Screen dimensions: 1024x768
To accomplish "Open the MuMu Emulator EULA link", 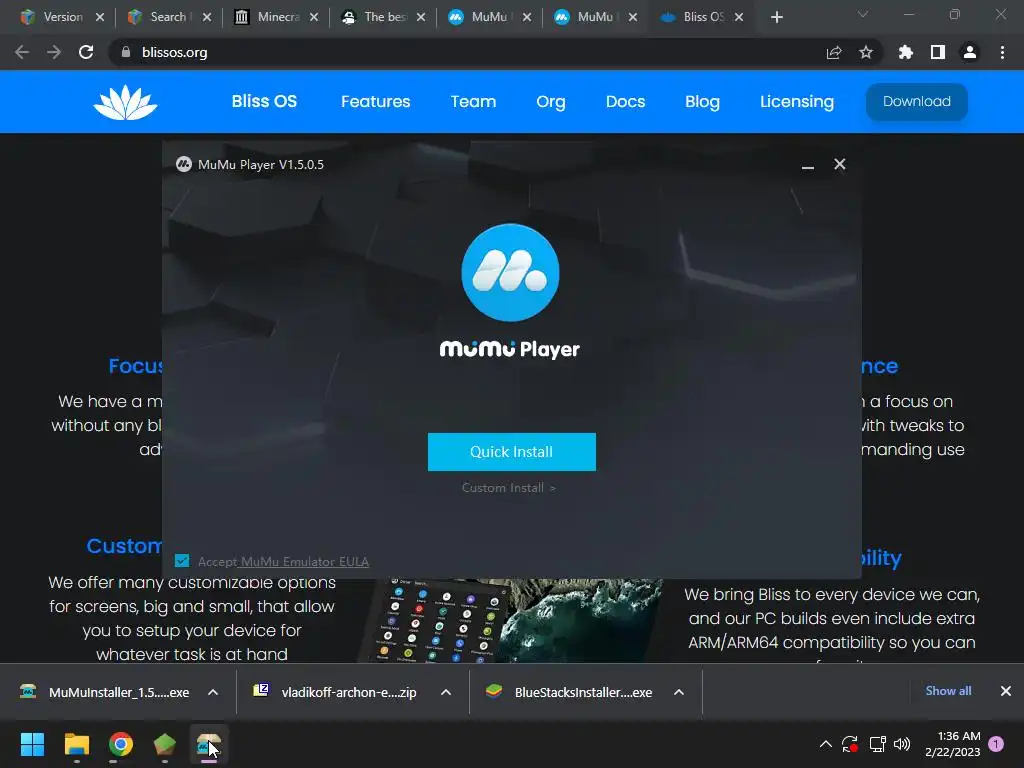I will (x=304, y=561).
